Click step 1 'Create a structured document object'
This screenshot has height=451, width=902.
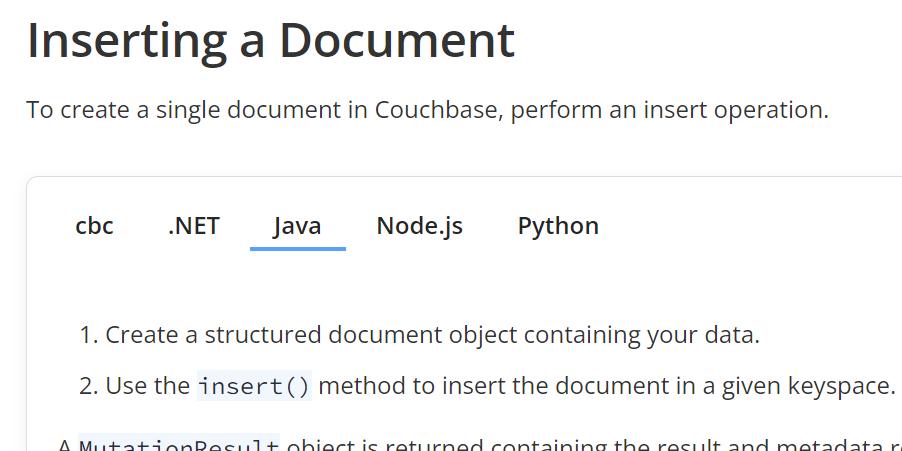coord(433,335)
